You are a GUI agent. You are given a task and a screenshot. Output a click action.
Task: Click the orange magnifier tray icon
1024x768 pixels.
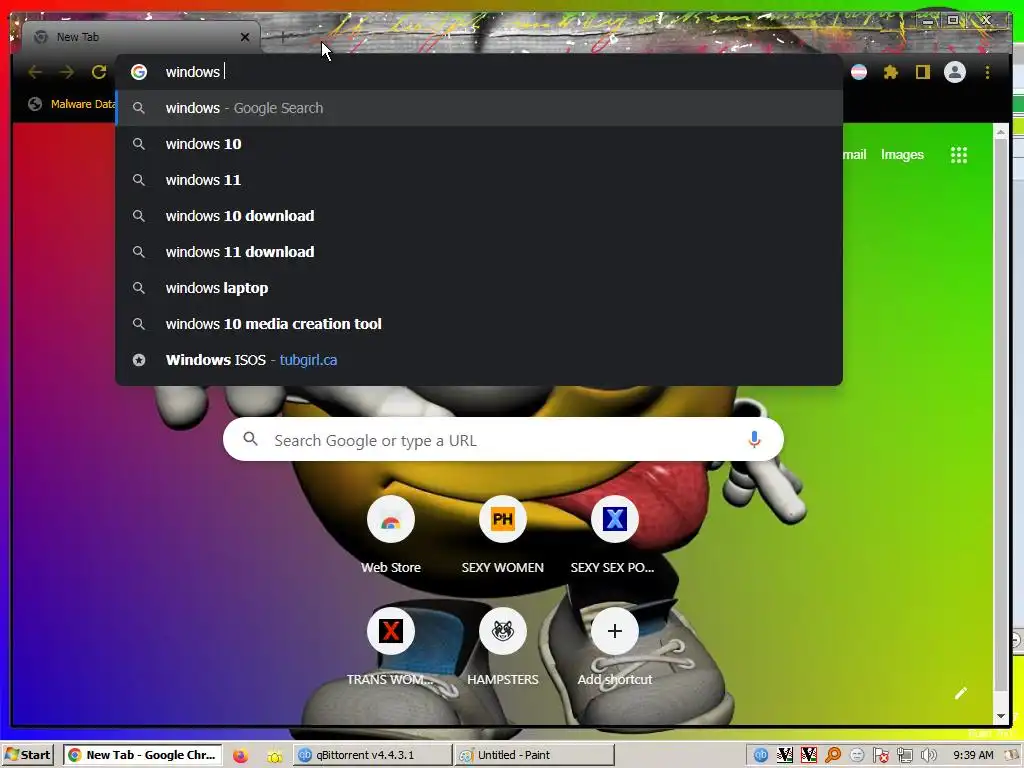[x=833, y=755]
